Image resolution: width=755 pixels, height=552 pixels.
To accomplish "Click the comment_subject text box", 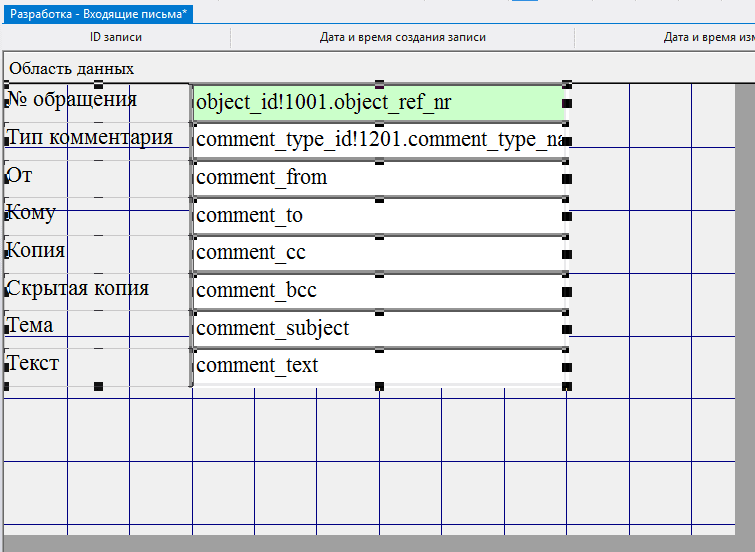I will pos(378,328).
